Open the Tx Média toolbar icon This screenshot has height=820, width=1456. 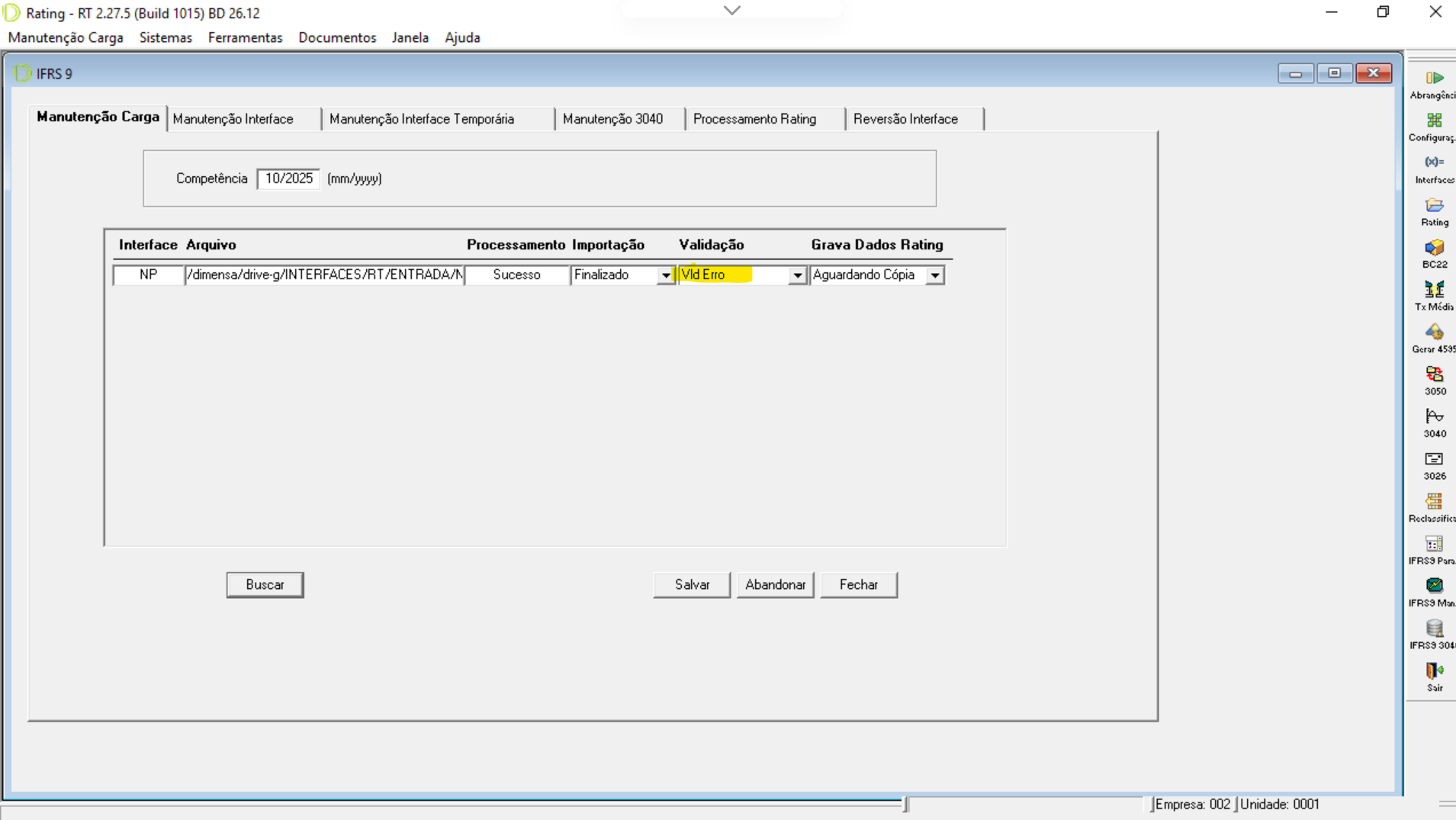tap(1434, 290)
